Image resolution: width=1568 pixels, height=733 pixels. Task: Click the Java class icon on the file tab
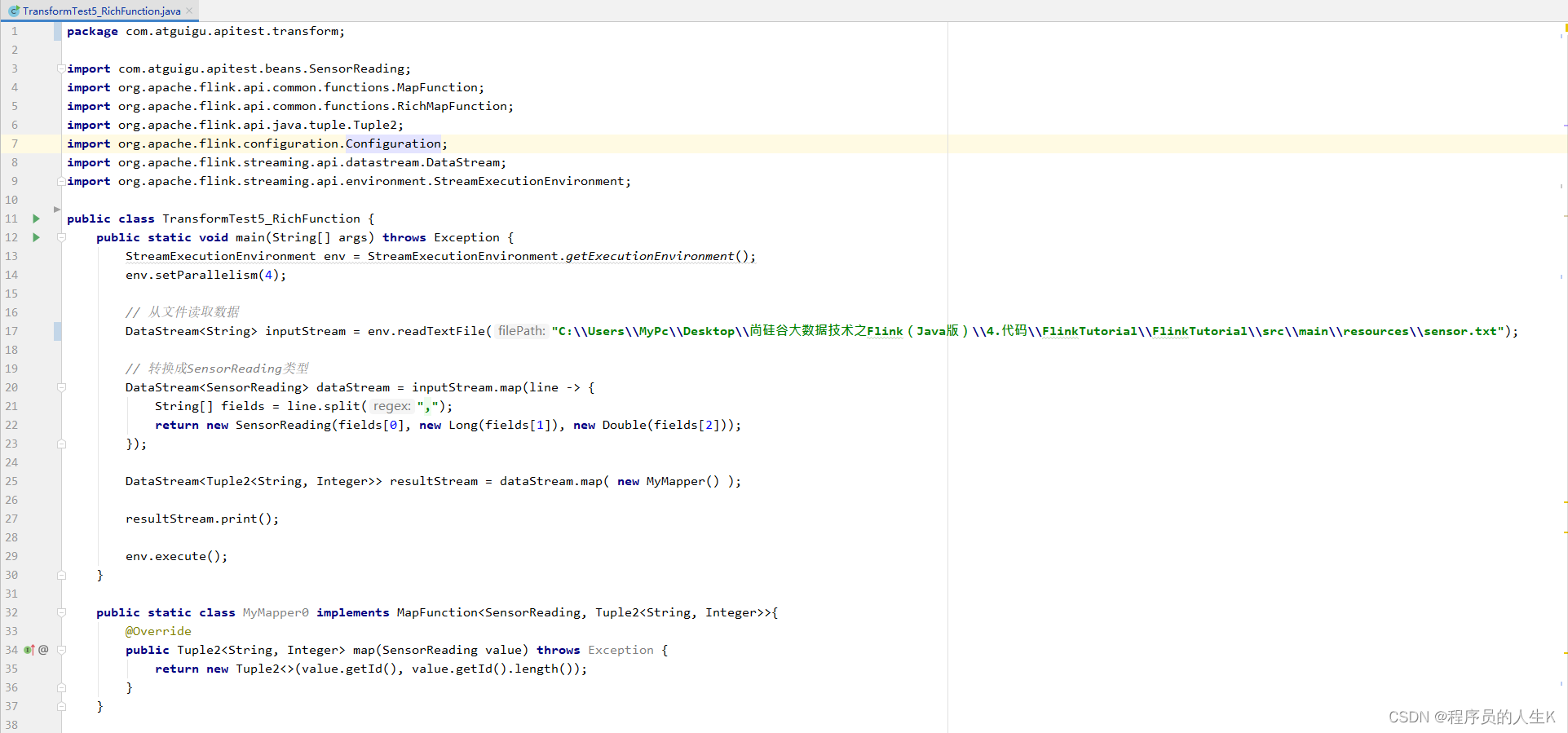click(x=14, y=11)
